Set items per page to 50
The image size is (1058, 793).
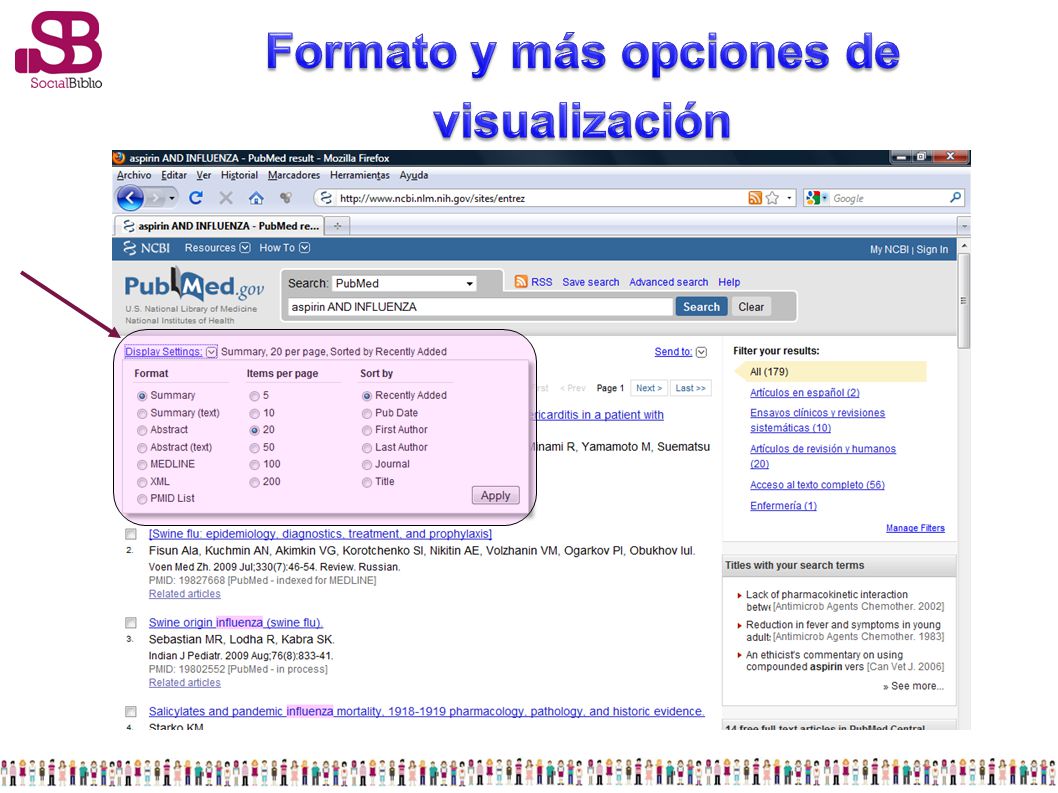(x=254, y=448)
